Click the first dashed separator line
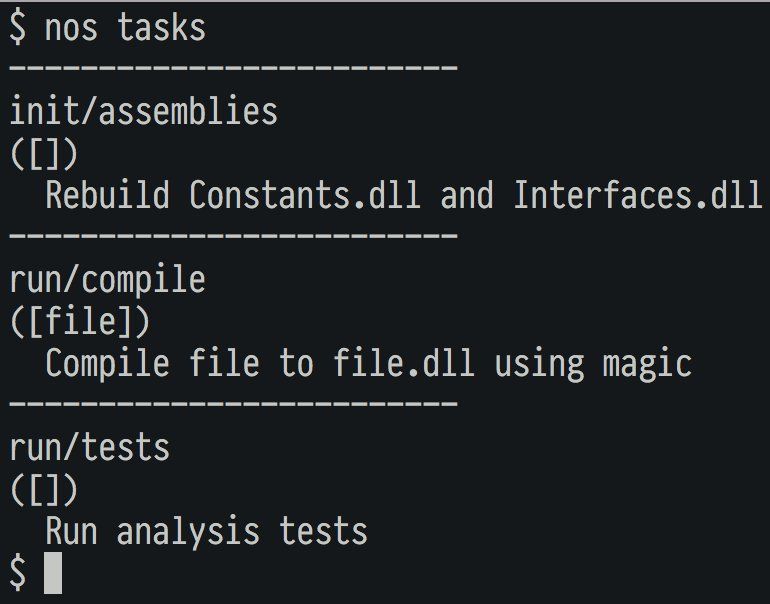The image size is (770, 604). tap(233, 69)
